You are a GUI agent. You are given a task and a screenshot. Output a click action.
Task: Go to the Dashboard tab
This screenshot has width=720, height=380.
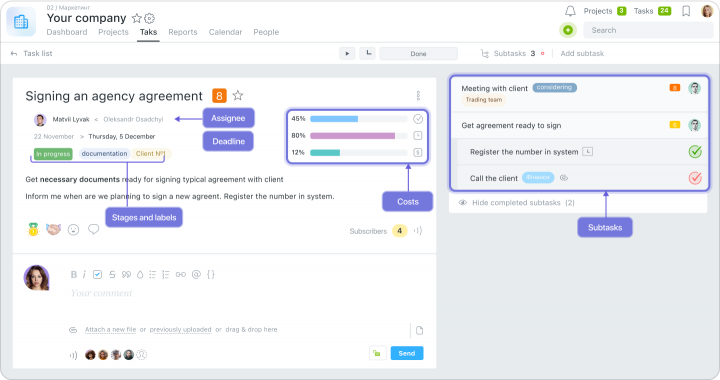[x=67, y=32]
